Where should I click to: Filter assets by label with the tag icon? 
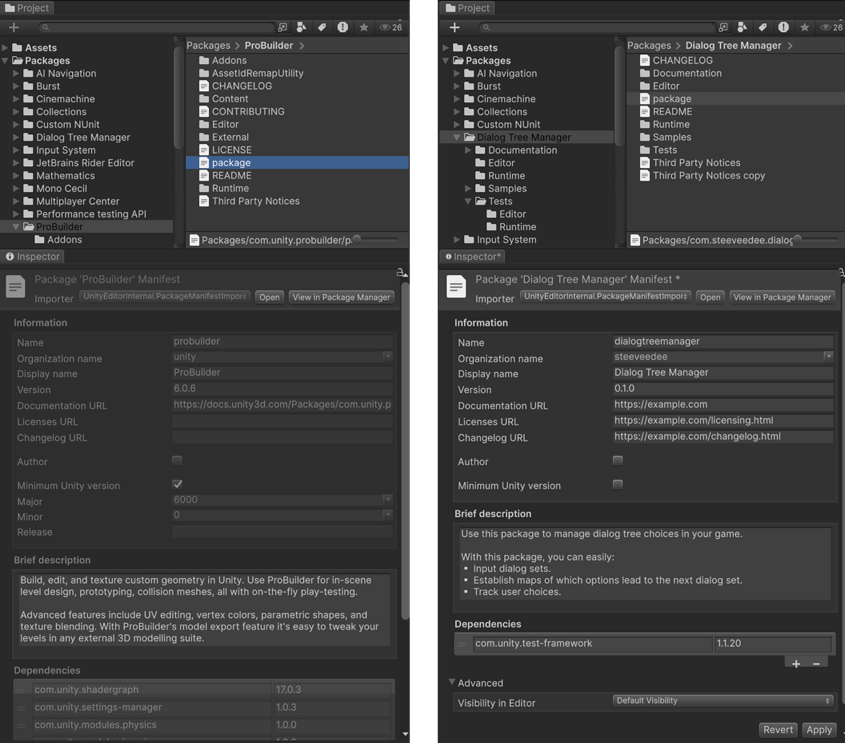[323, 27]
